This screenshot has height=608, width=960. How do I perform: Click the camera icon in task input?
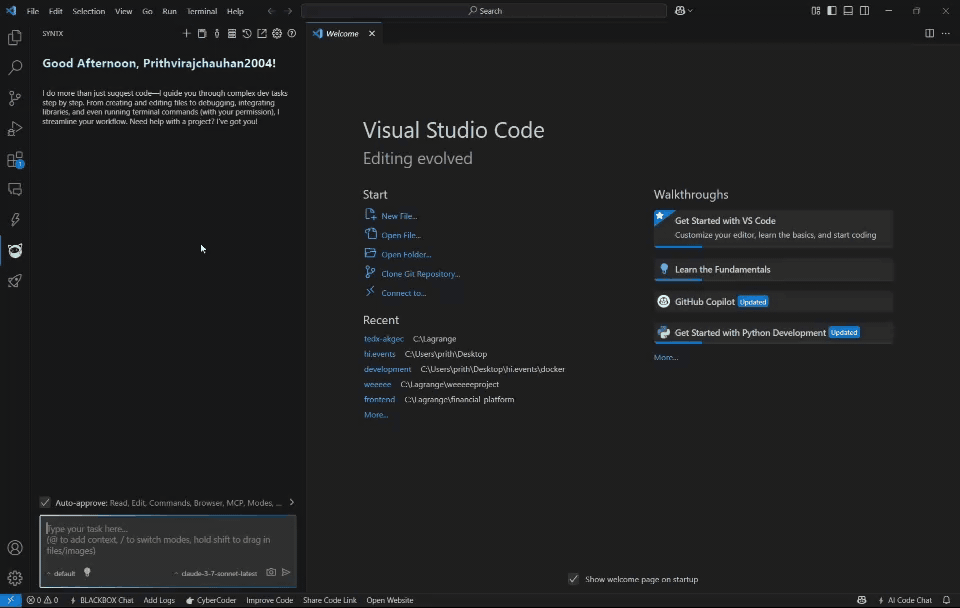(x=271, y=572)
